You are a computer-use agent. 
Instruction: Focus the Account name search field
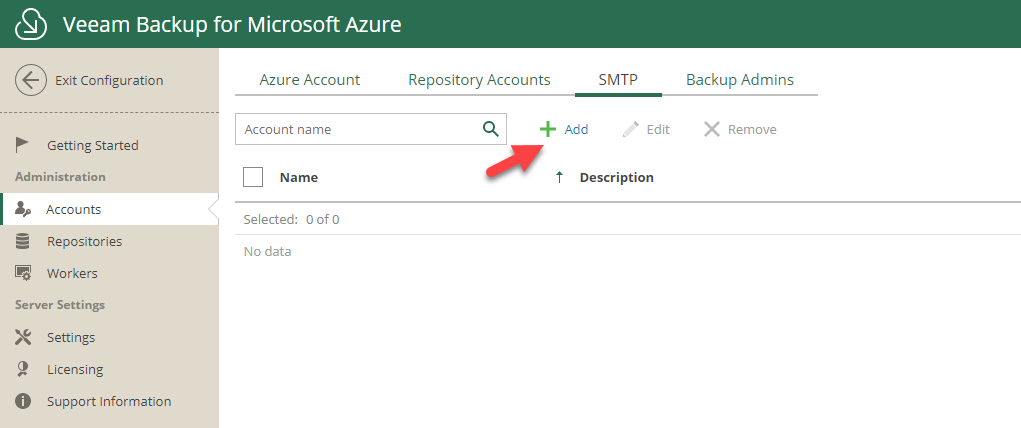(x=357, y=129)
